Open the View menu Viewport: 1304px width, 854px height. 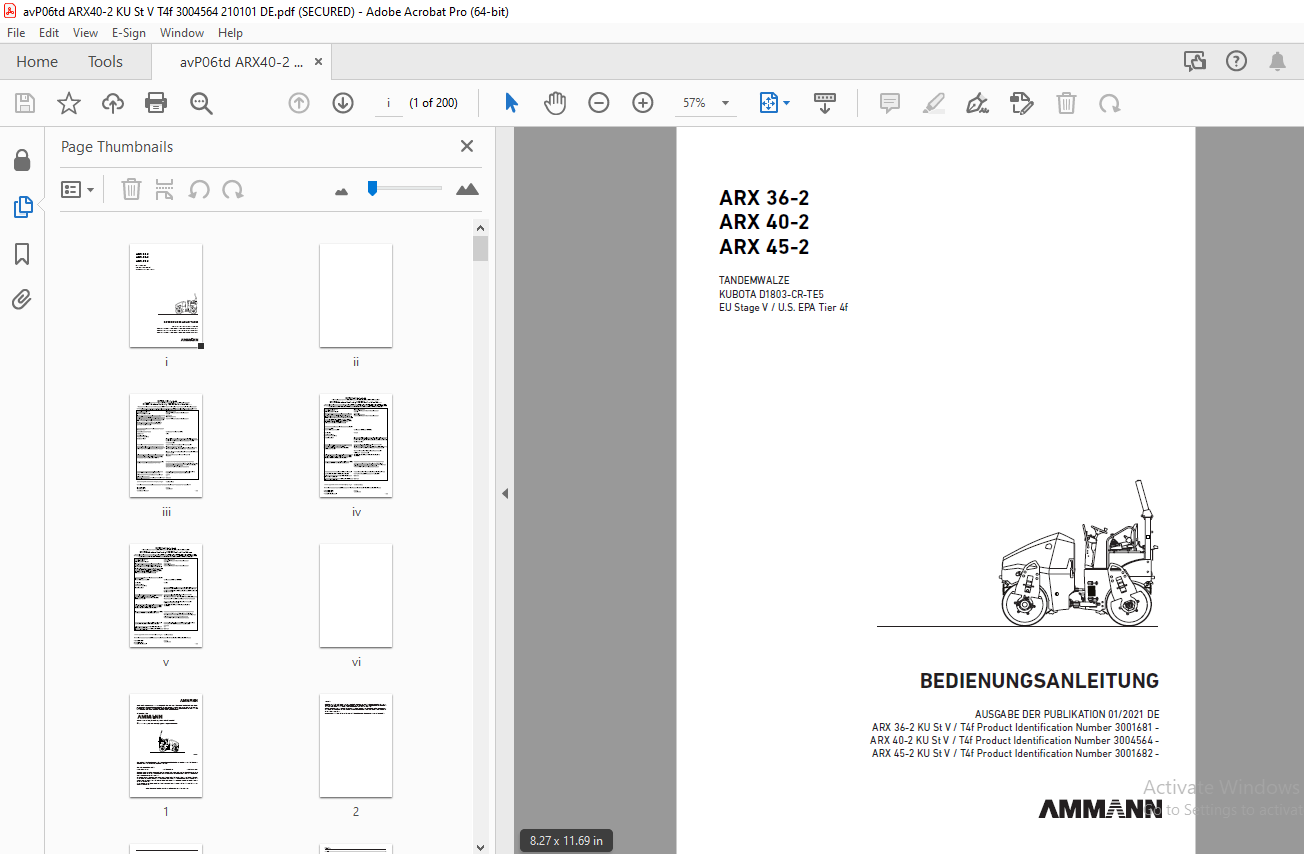point(85,33)
